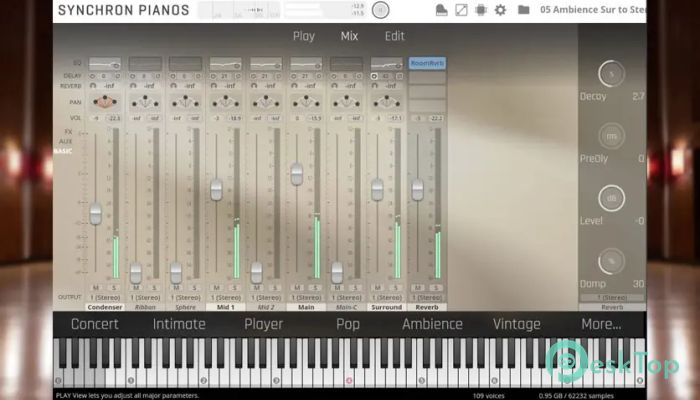Switch to the Play tab
This screenshot has width=700, height=400.
[304, 36]
